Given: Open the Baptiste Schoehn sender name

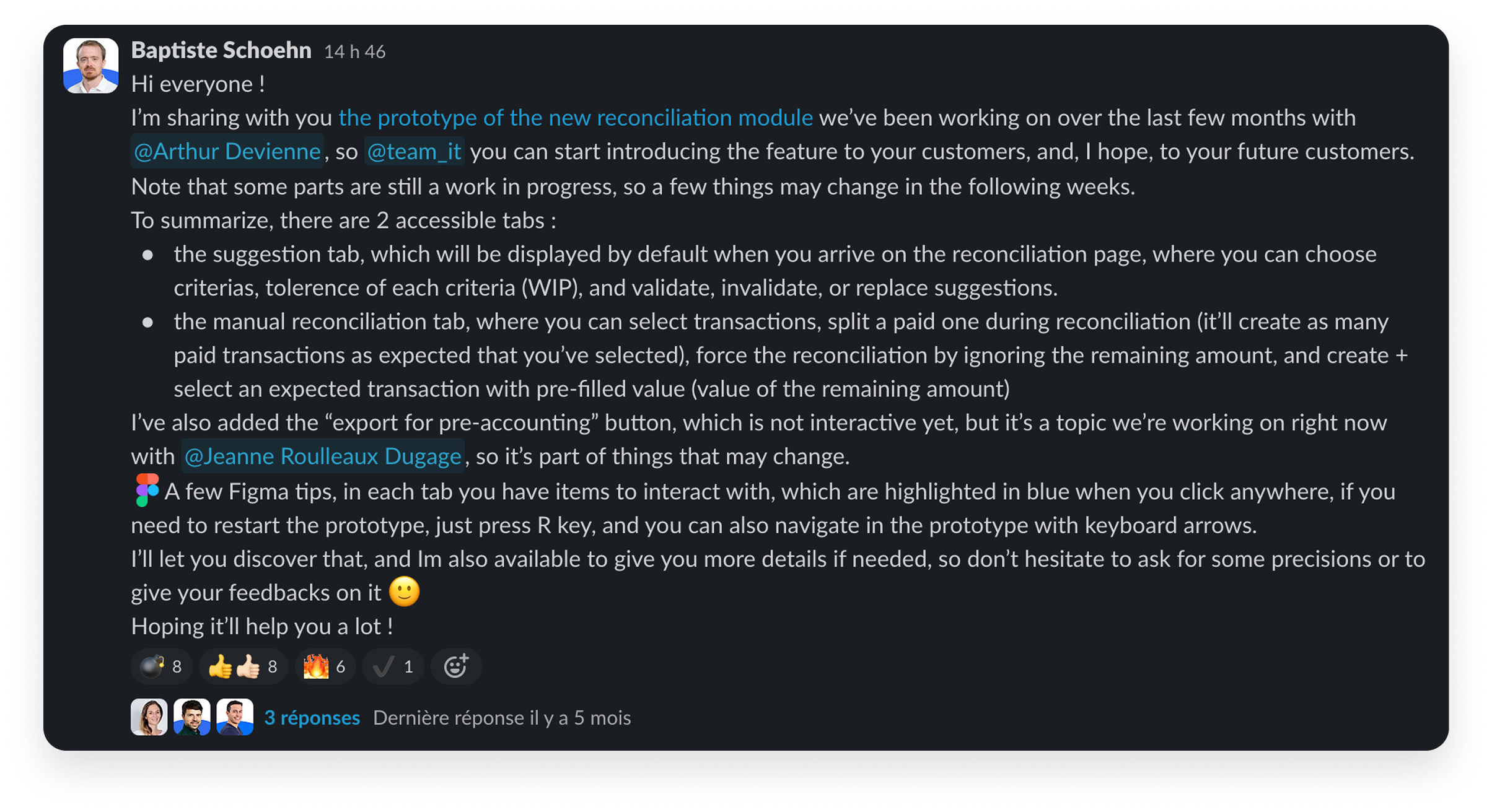Looking at the screenshot, I should 221,50.
